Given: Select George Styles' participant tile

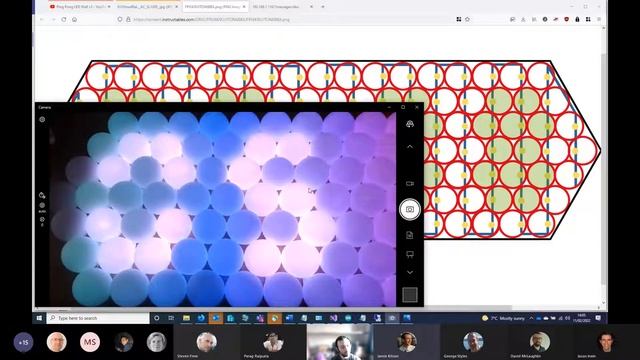Looking at the screenshot, I should (x=473, y=342).
